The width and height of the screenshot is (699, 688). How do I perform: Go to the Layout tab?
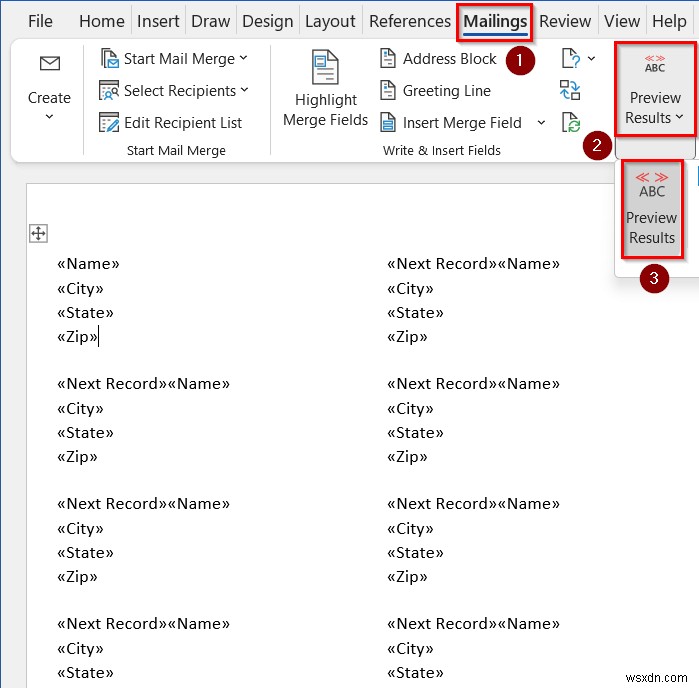(x=330, y=21)
